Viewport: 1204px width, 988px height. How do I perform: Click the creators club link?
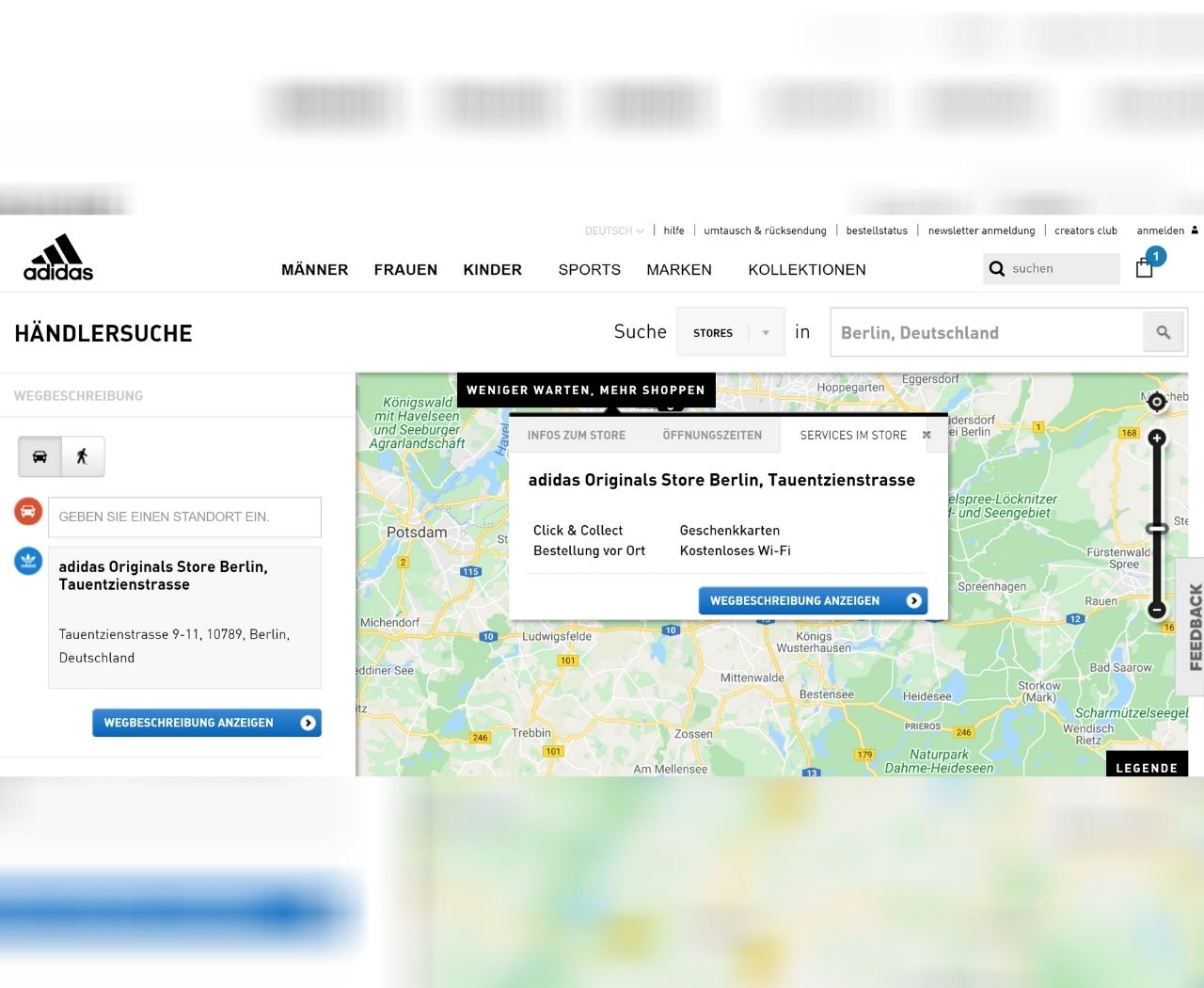[x=1085, y=231]
